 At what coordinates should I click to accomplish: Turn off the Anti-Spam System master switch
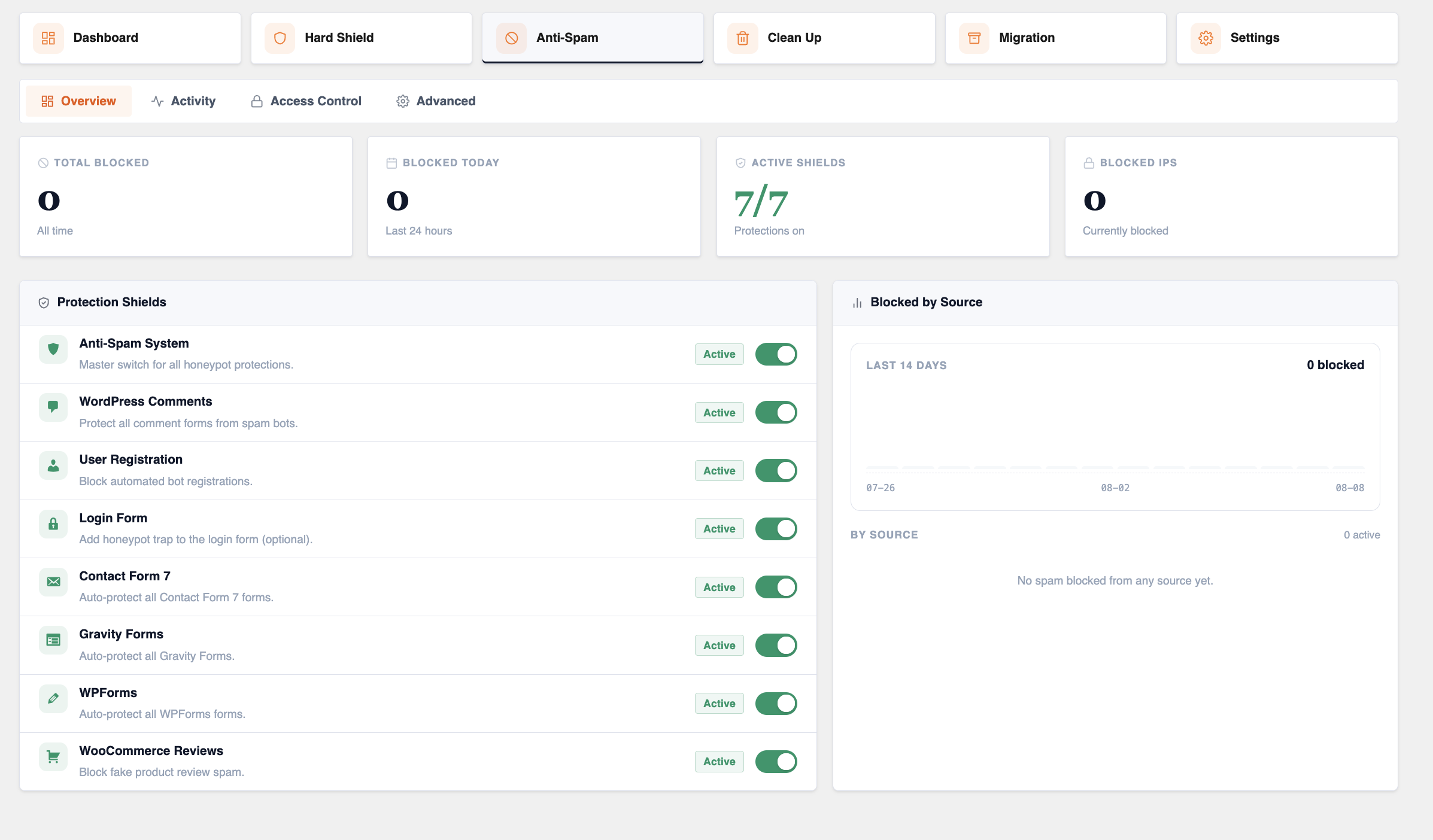[776, 354]
